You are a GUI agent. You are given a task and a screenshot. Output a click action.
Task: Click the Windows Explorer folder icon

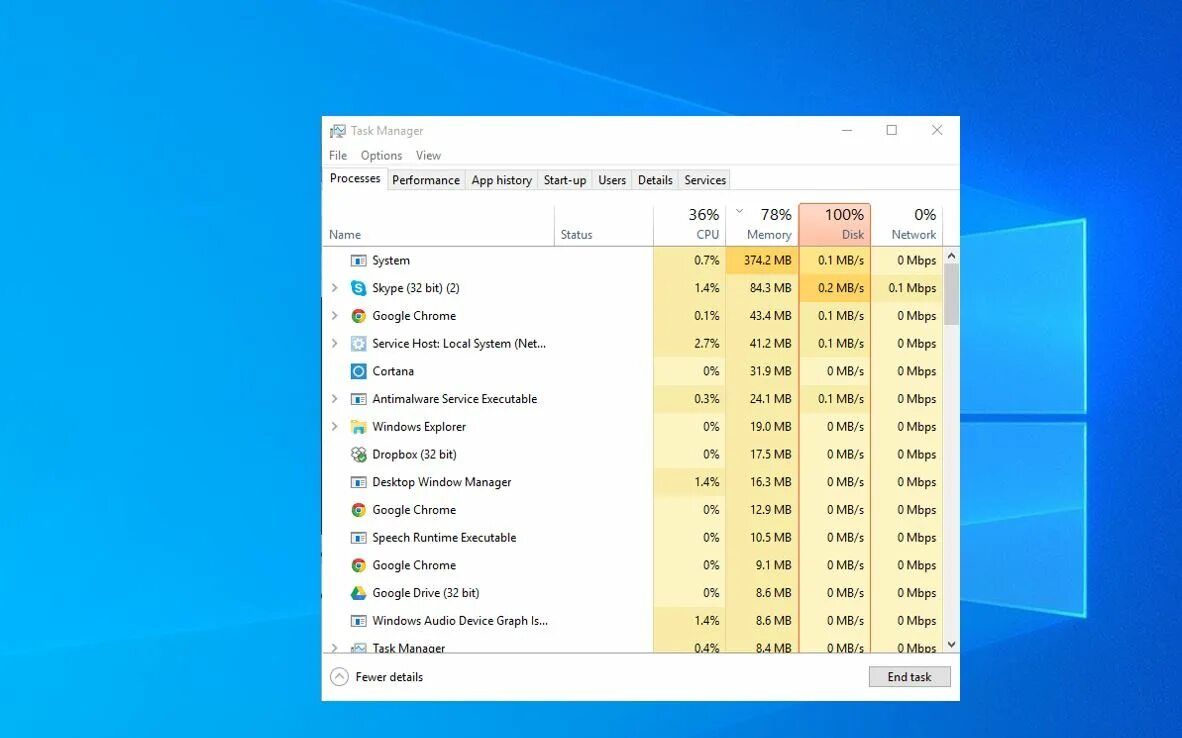[359, 427]
